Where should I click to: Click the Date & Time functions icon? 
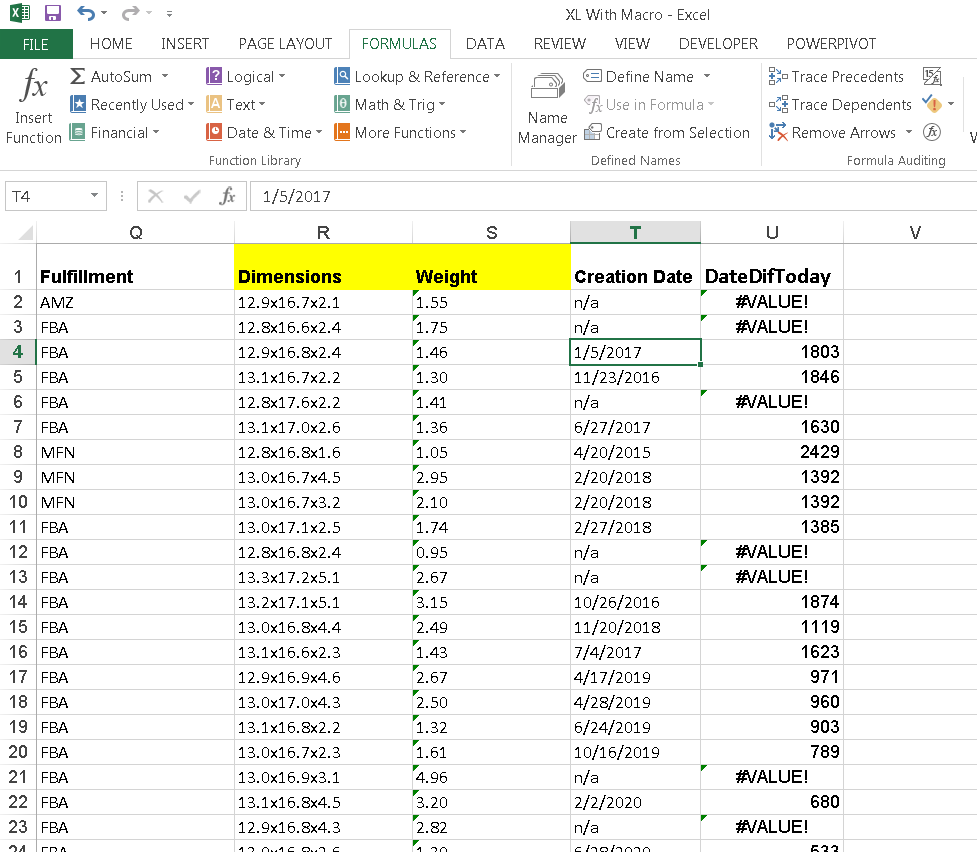(214, 132)
